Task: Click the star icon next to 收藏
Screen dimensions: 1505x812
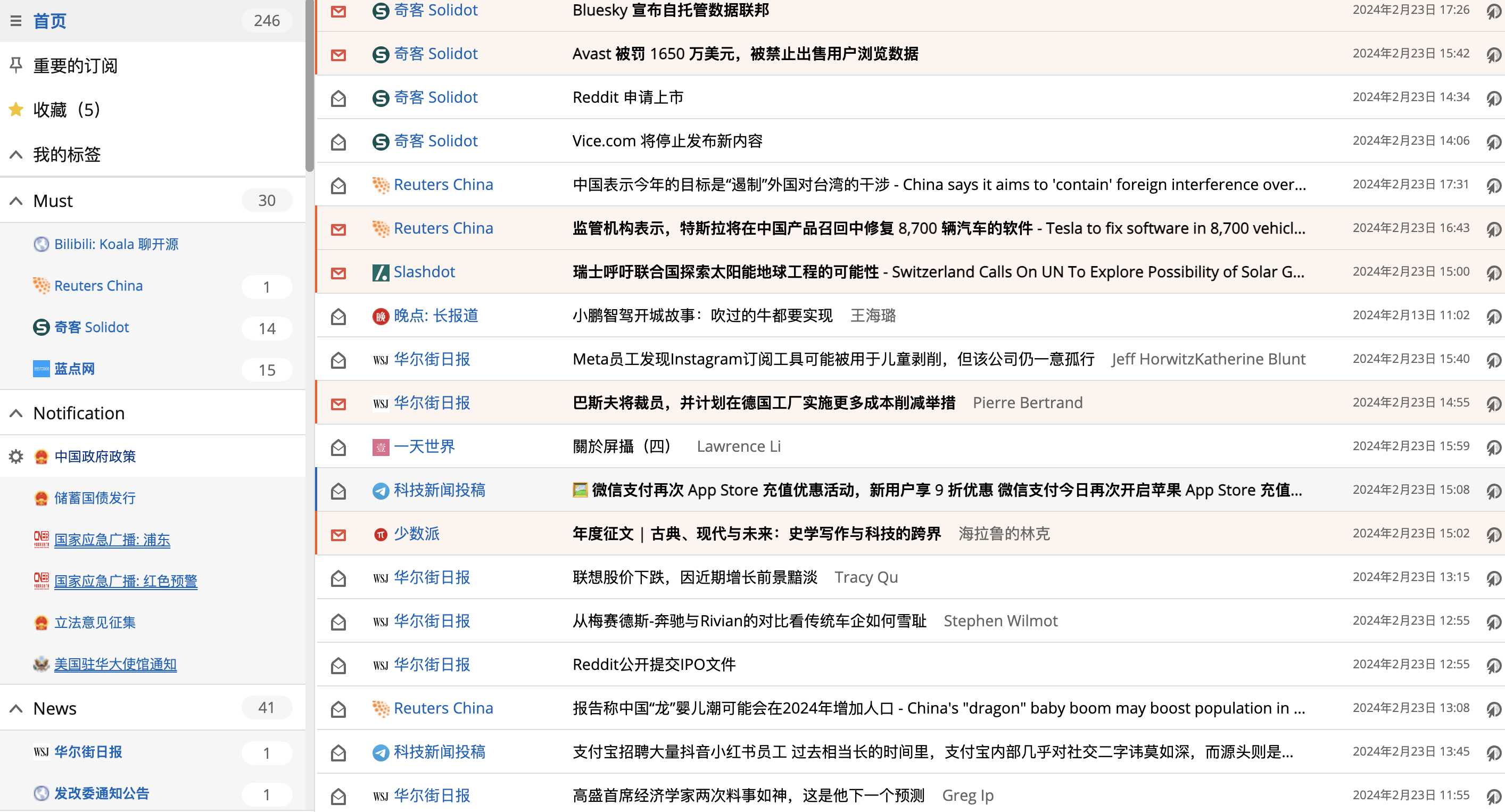Action: pos(16,109)
